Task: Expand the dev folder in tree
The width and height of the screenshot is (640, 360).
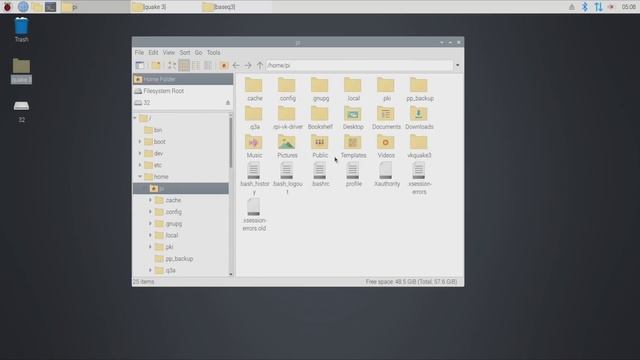Action: 140,153
